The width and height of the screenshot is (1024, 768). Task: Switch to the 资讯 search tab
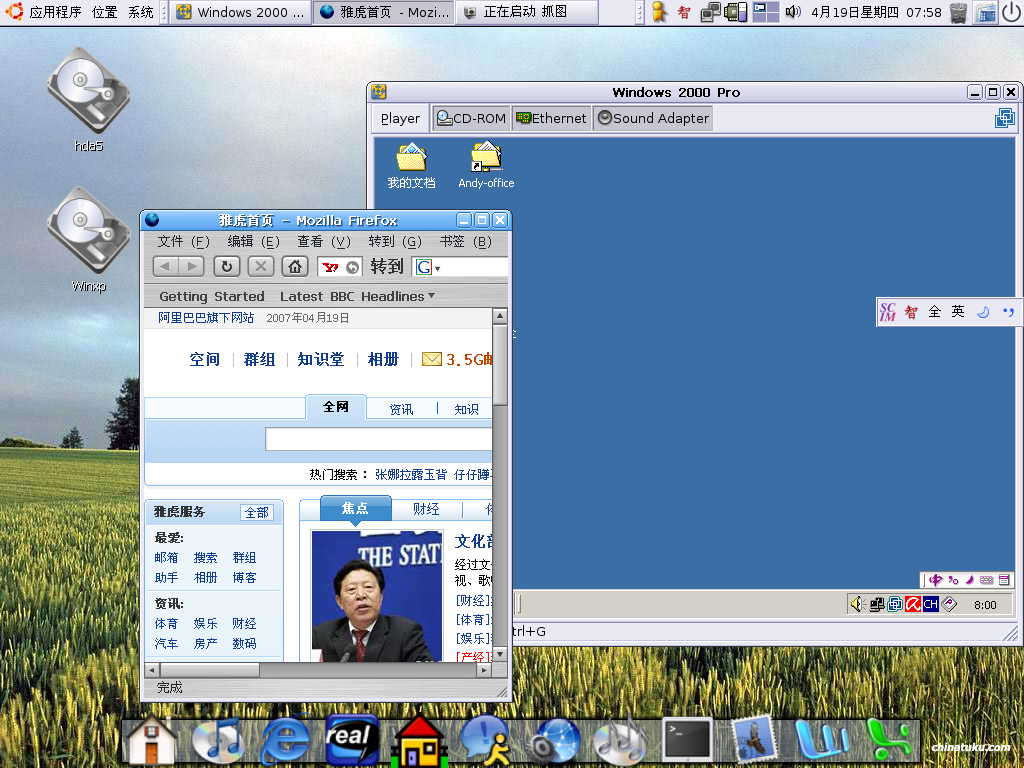coord(401,409)
